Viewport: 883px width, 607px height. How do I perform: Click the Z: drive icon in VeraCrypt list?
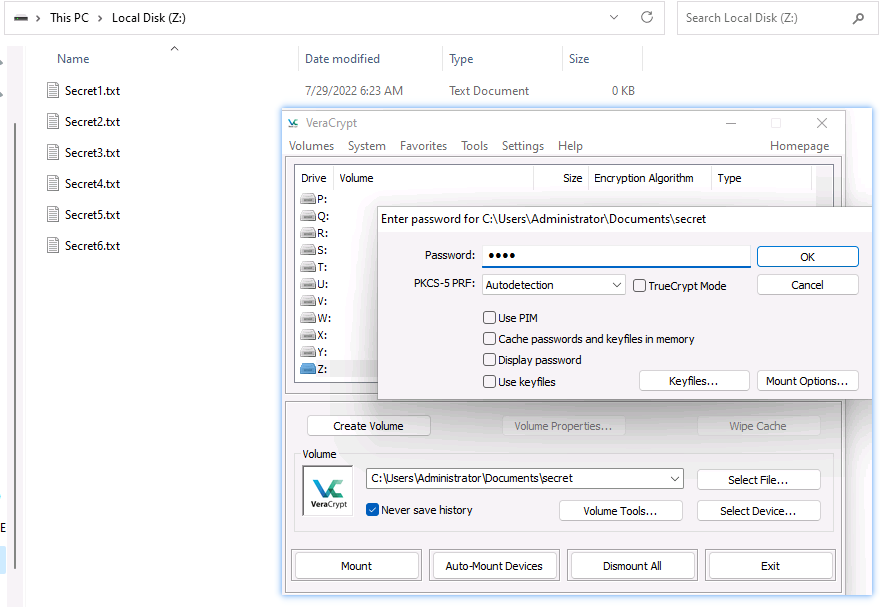click(309, 369)
